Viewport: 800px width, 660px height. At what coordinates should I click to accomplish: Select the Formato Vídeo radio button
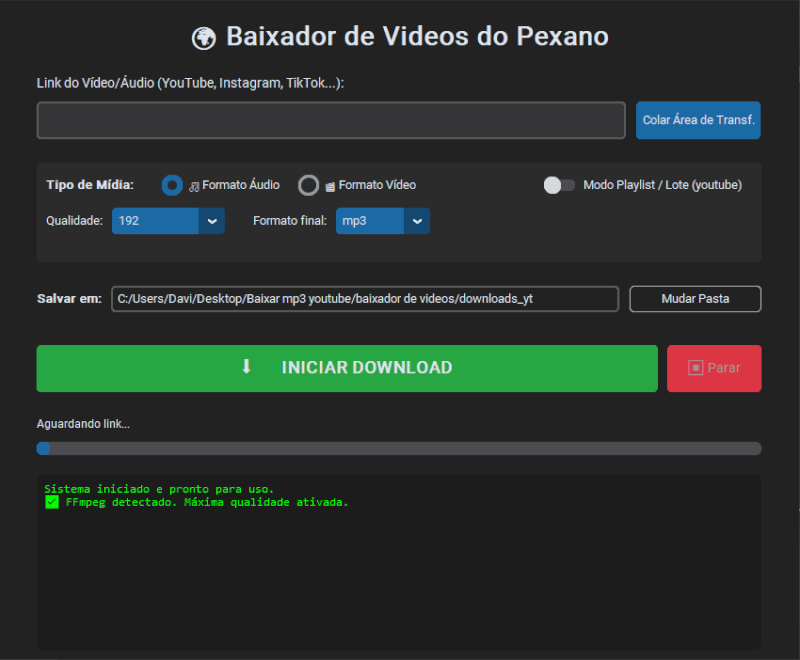point(309,185)
